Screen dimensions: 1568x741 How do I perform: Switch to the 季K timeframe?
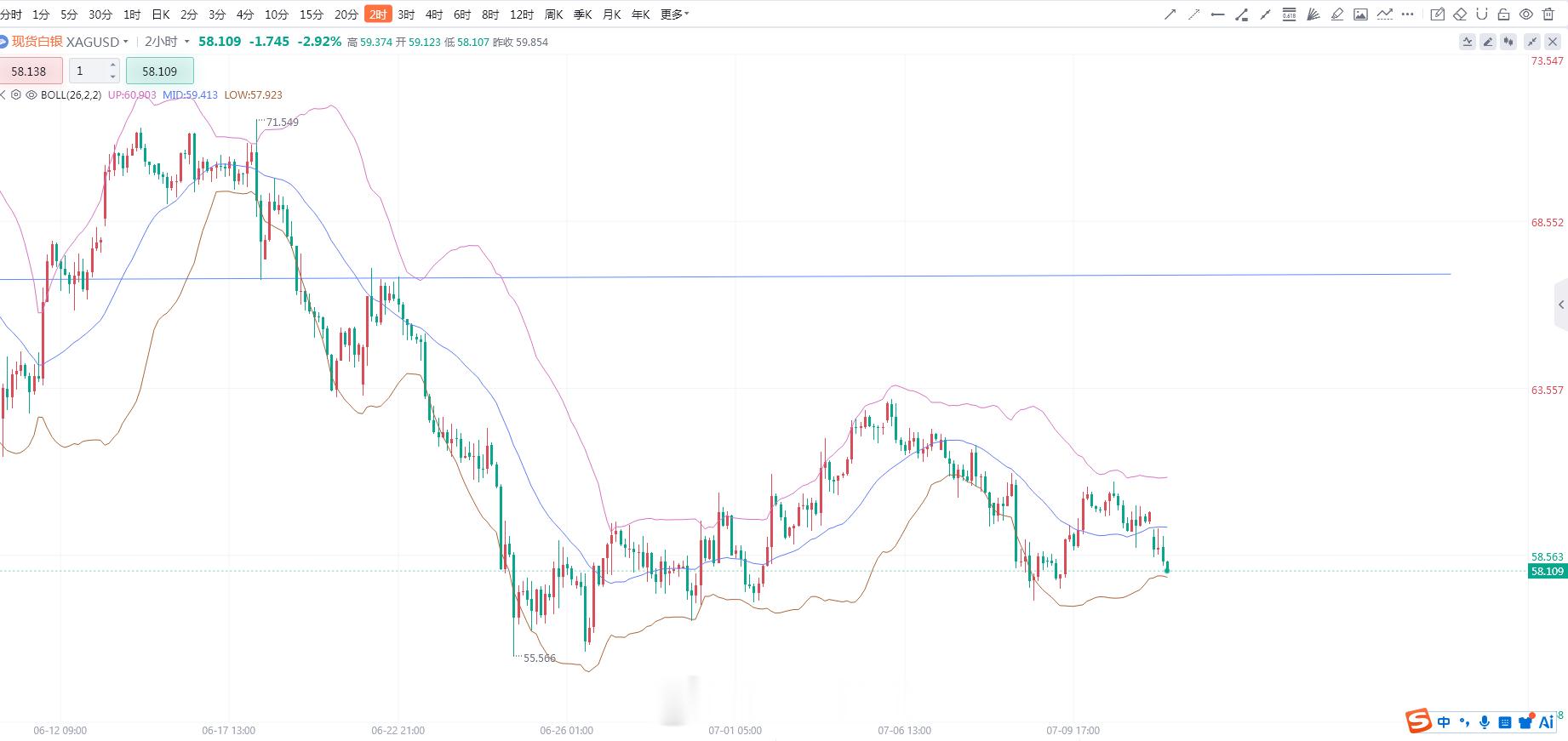[x=583, y=14]
